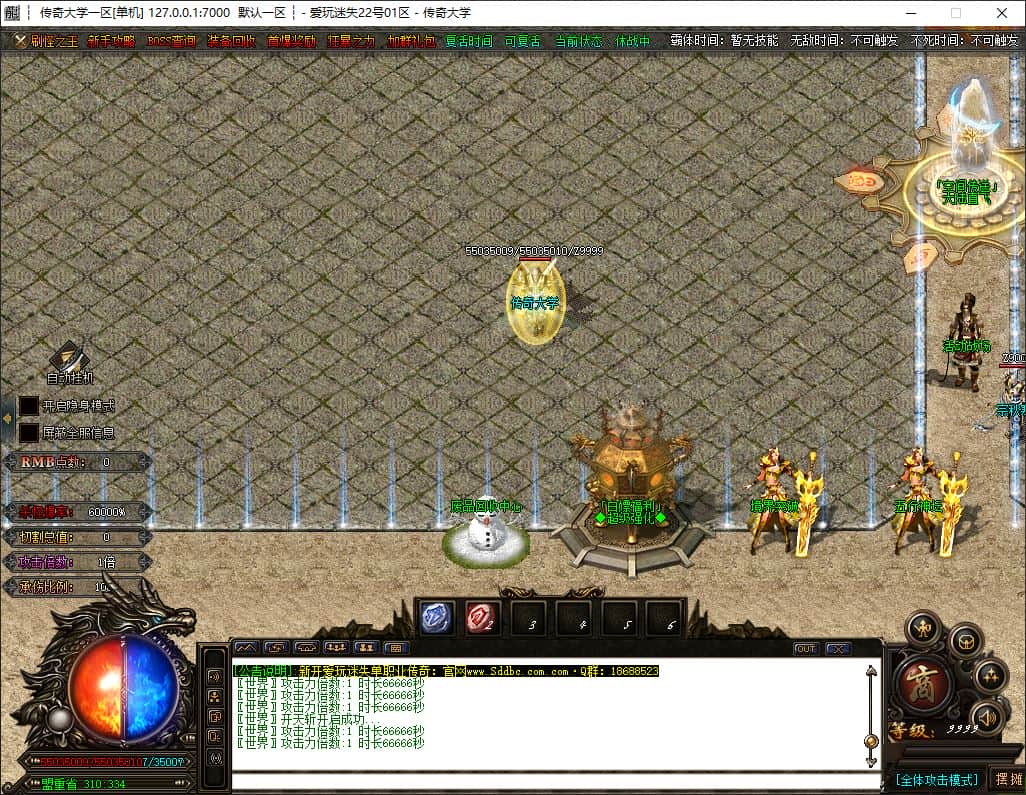Enable 屏蔽全服信息 checkbox

(28, 433)
